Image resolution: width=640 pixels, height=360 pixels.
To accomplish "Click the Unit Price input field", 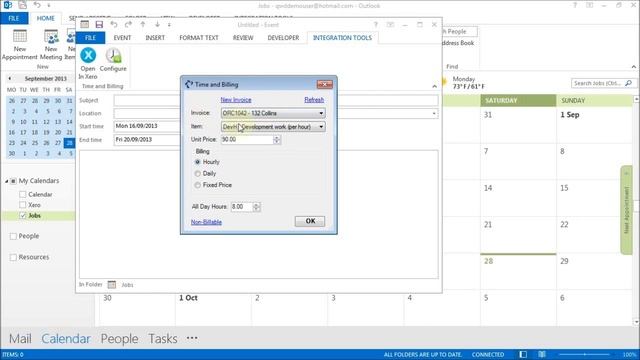I will point(247,140).
